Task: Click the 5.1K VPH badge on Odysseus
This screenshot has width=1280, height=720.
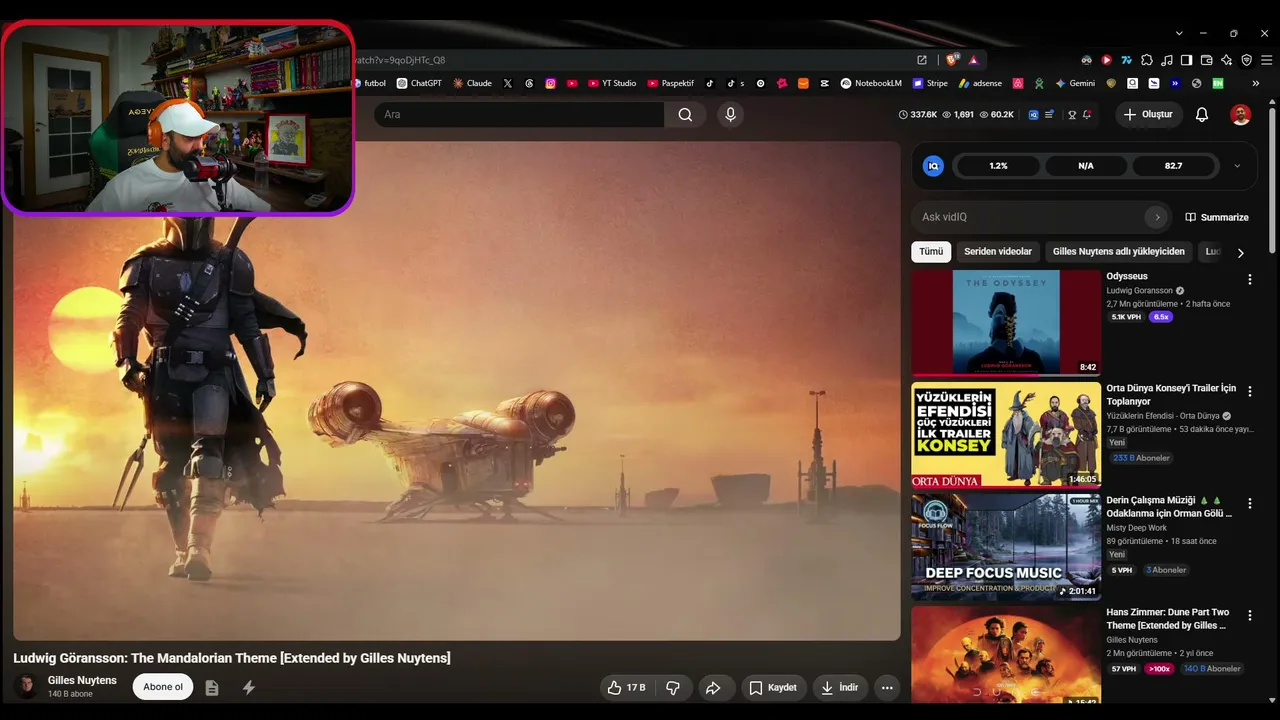Action: tap(1126, 317)
